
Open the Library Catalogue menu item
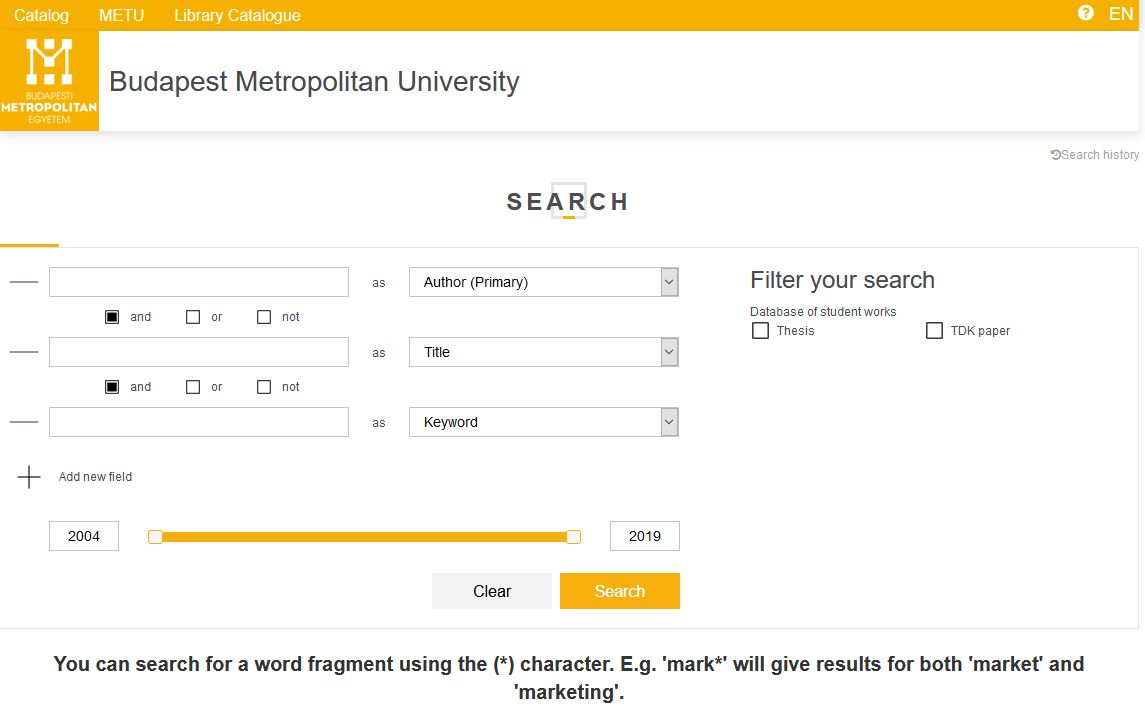(237, 15)
